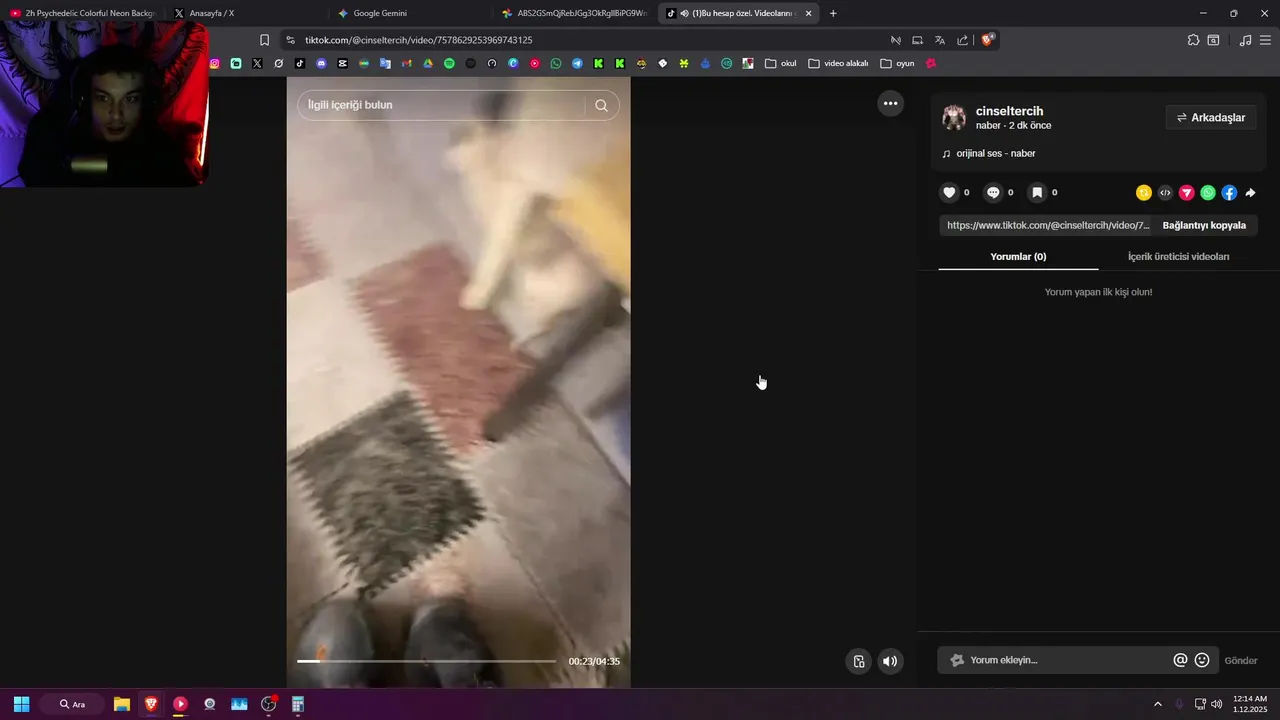The image size is (1280, 720).
Task: Open the X bookmark in the bookmarks bar
Action: pos(257,63)
